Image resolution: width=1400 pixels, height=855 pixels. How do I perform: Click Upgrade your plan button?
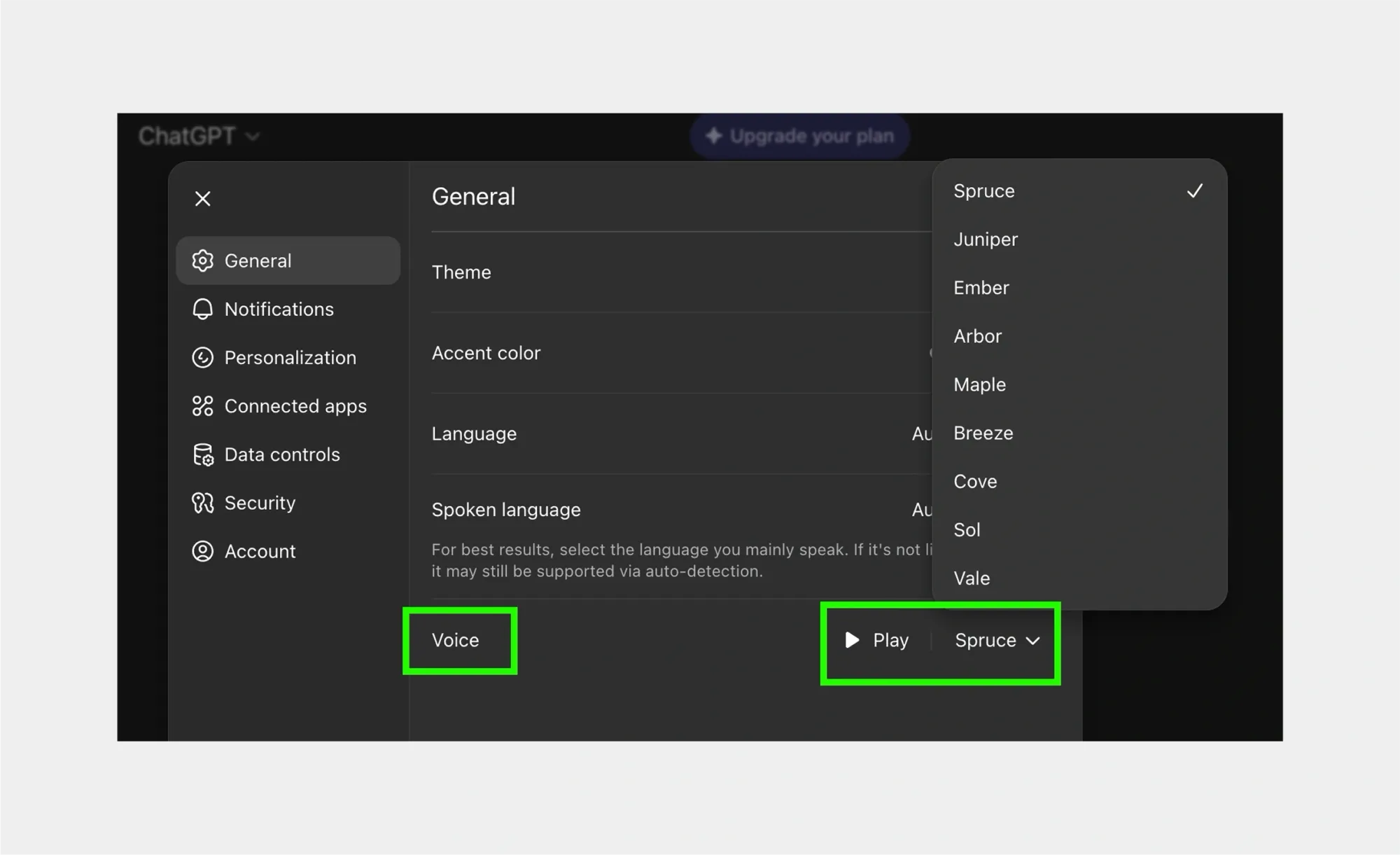point(800,136)
